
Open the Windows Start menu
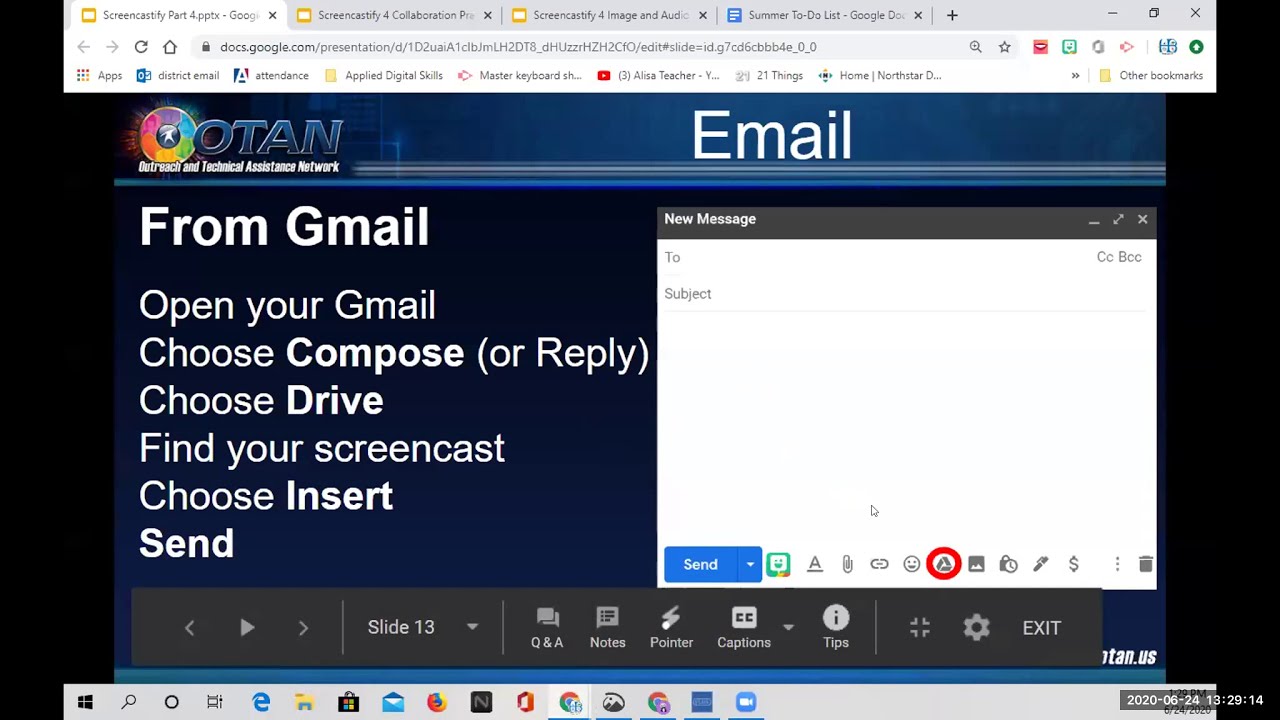pyautogui.click(x=85, y=703)
